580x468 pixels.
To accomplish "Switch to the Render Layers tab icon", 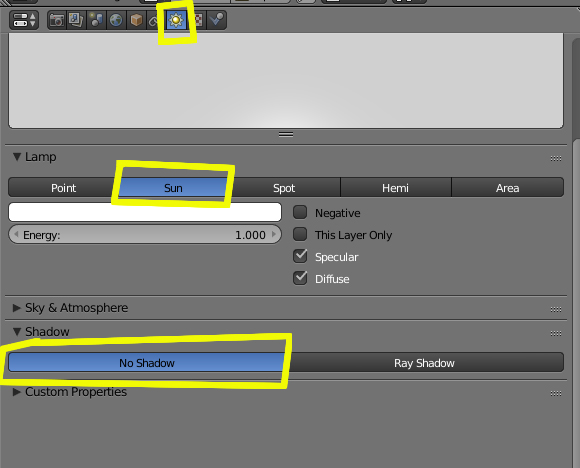I will coord(76,20).
